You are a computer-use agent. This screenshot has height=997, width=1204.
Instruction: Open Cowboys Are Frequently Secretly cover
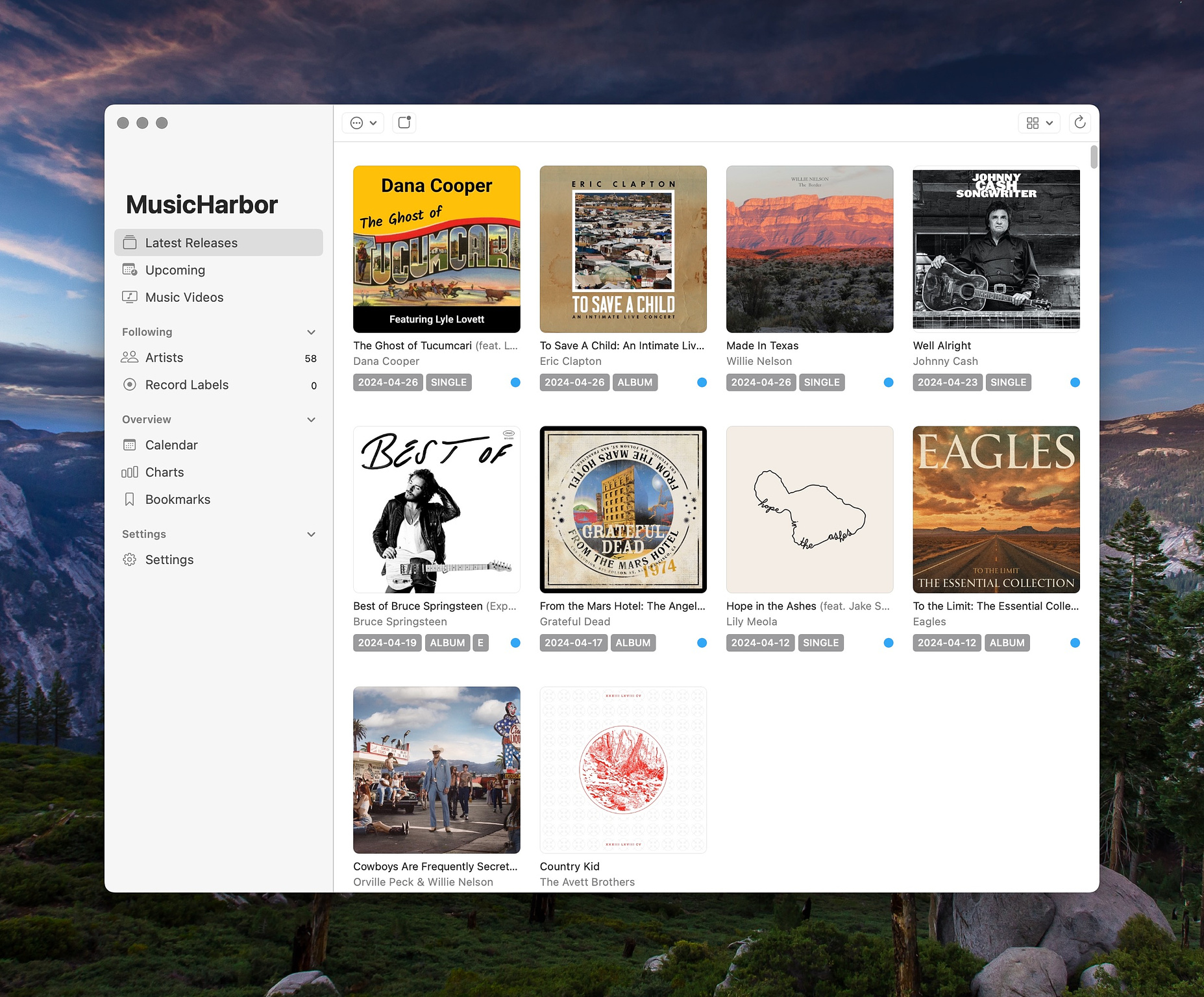click(437, 770)
